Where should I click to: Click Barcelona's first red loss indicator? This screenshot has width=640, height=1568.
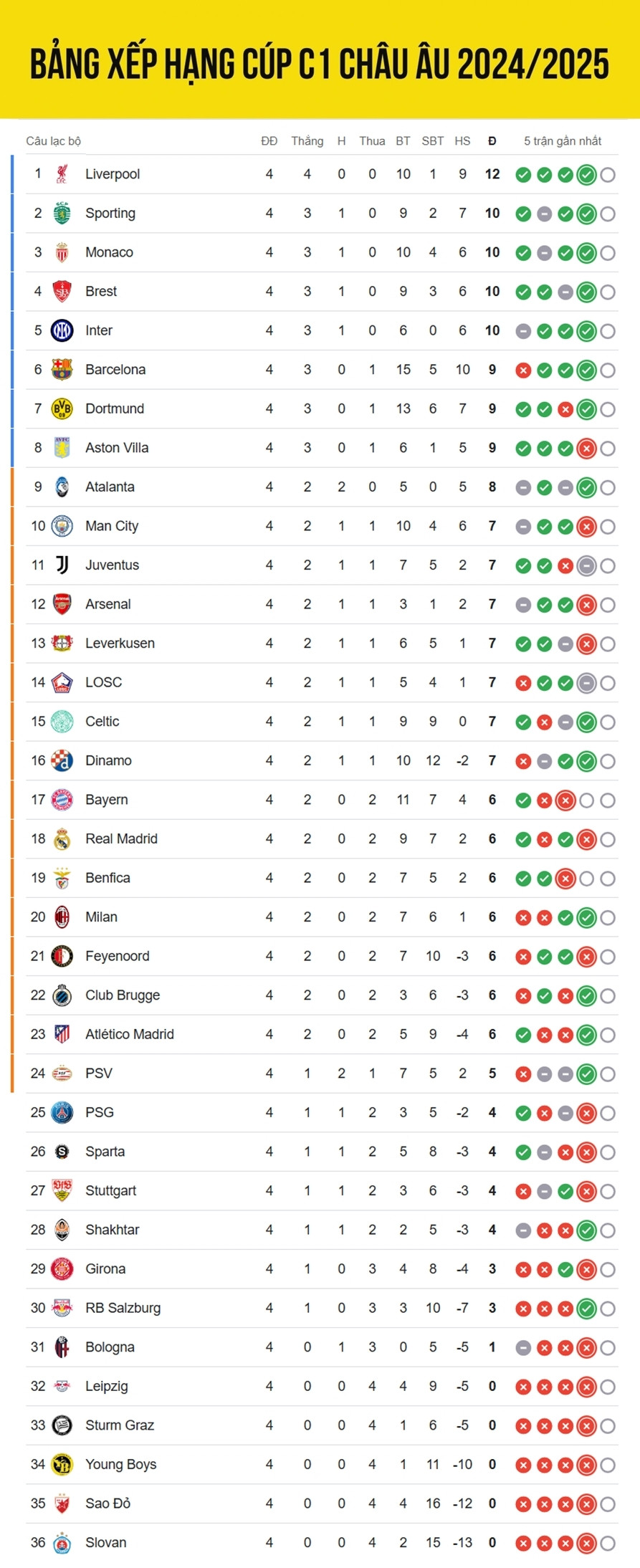[524, 371]
